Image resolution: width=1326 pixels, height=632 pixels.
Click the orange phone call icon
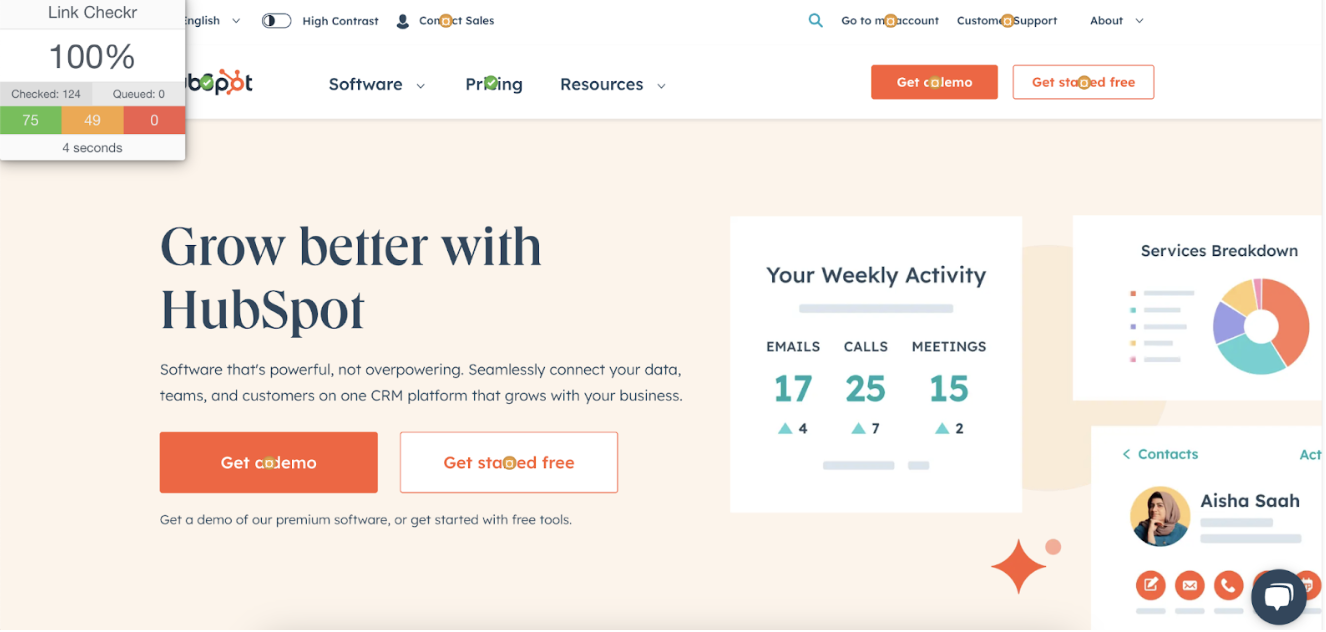point(1228,585)
